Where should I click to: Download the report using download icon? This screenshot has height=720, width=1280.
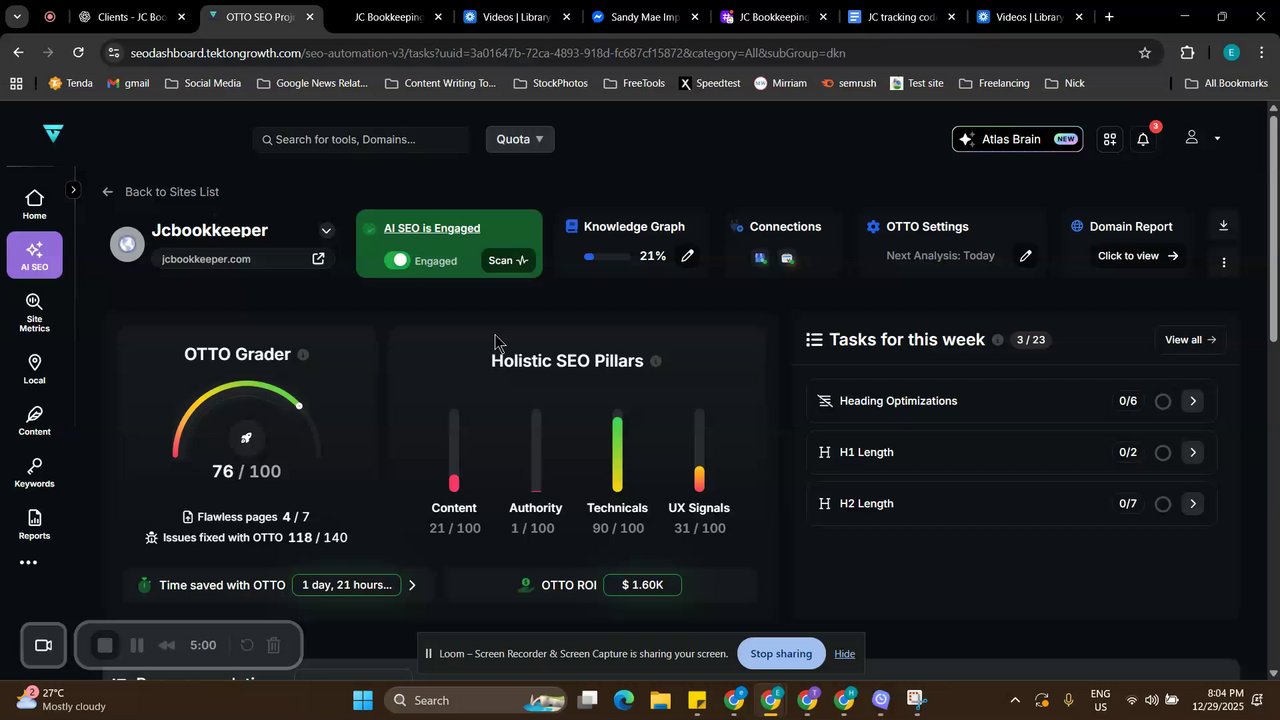pos(1223,226)
